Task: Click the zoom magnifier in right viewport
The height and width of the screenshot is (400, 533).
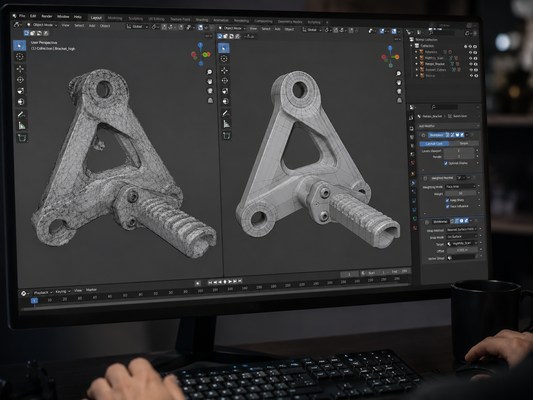Action: click(x=398, y=73)
